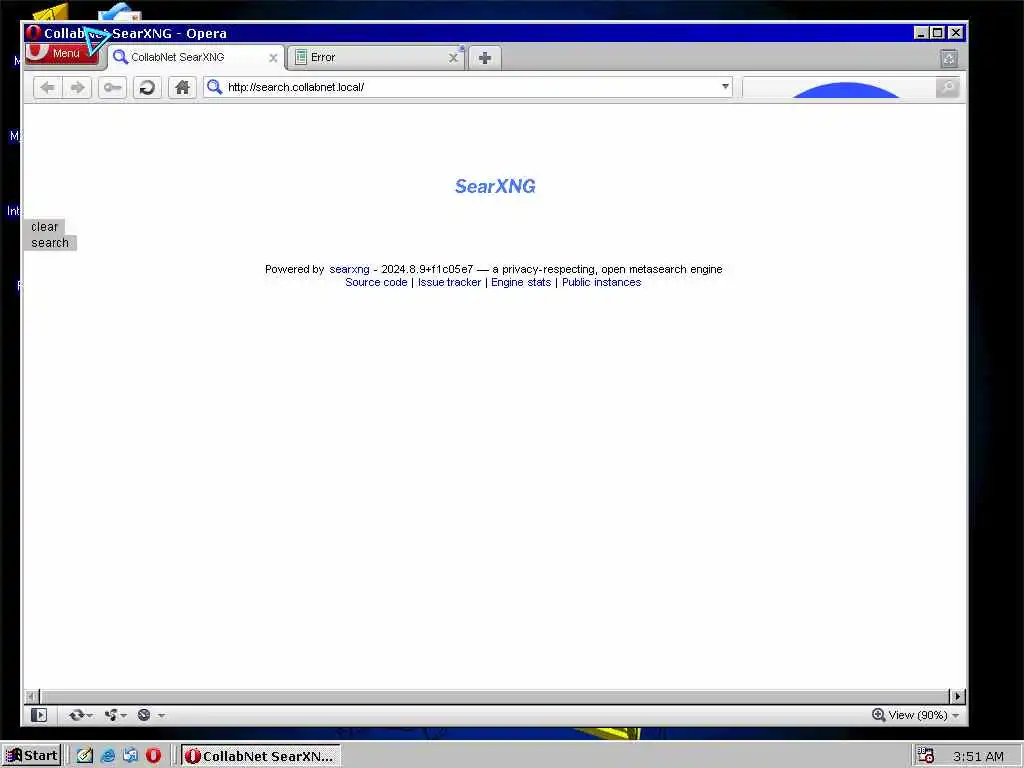This screenshot has height=768, width=1024.
Task: Open the closed tabs trash can
Action: point(949,59)
